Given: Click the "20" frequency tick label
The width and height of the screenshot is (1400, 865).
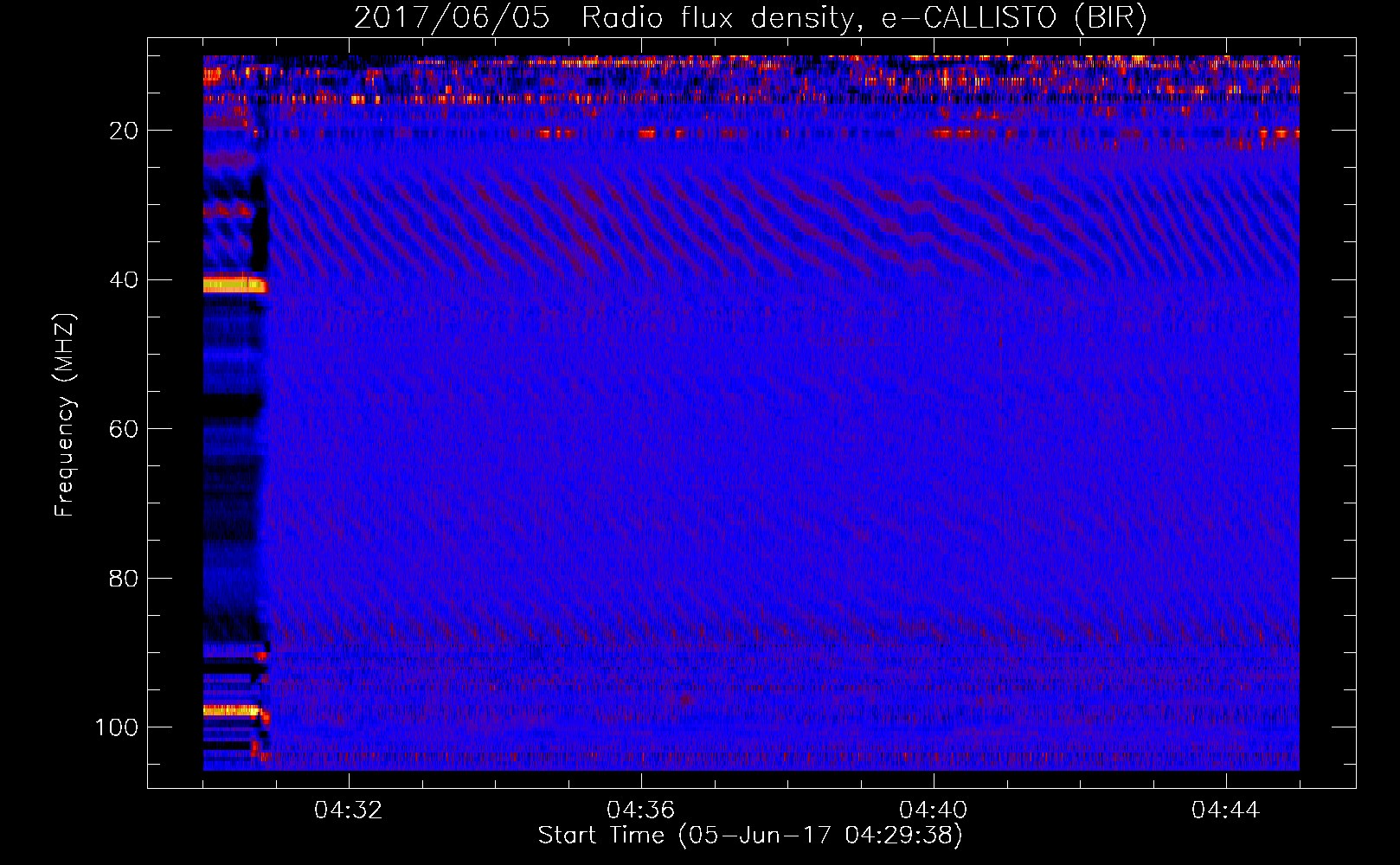Looking at the screenshot, I should tap(124, 131).
